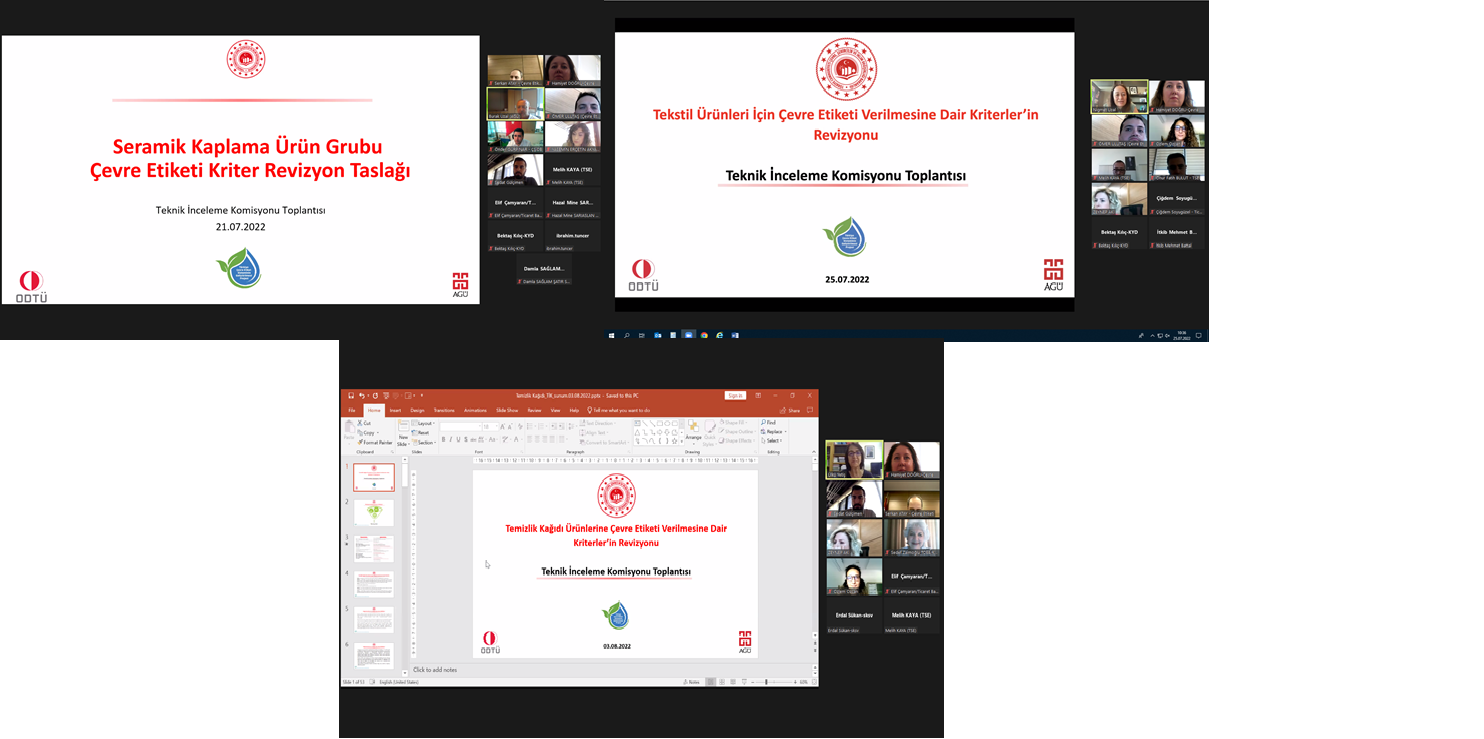Select slide 6 thumbnail in the slide panel
The image size is (1484, 739).
click(374, 656)
